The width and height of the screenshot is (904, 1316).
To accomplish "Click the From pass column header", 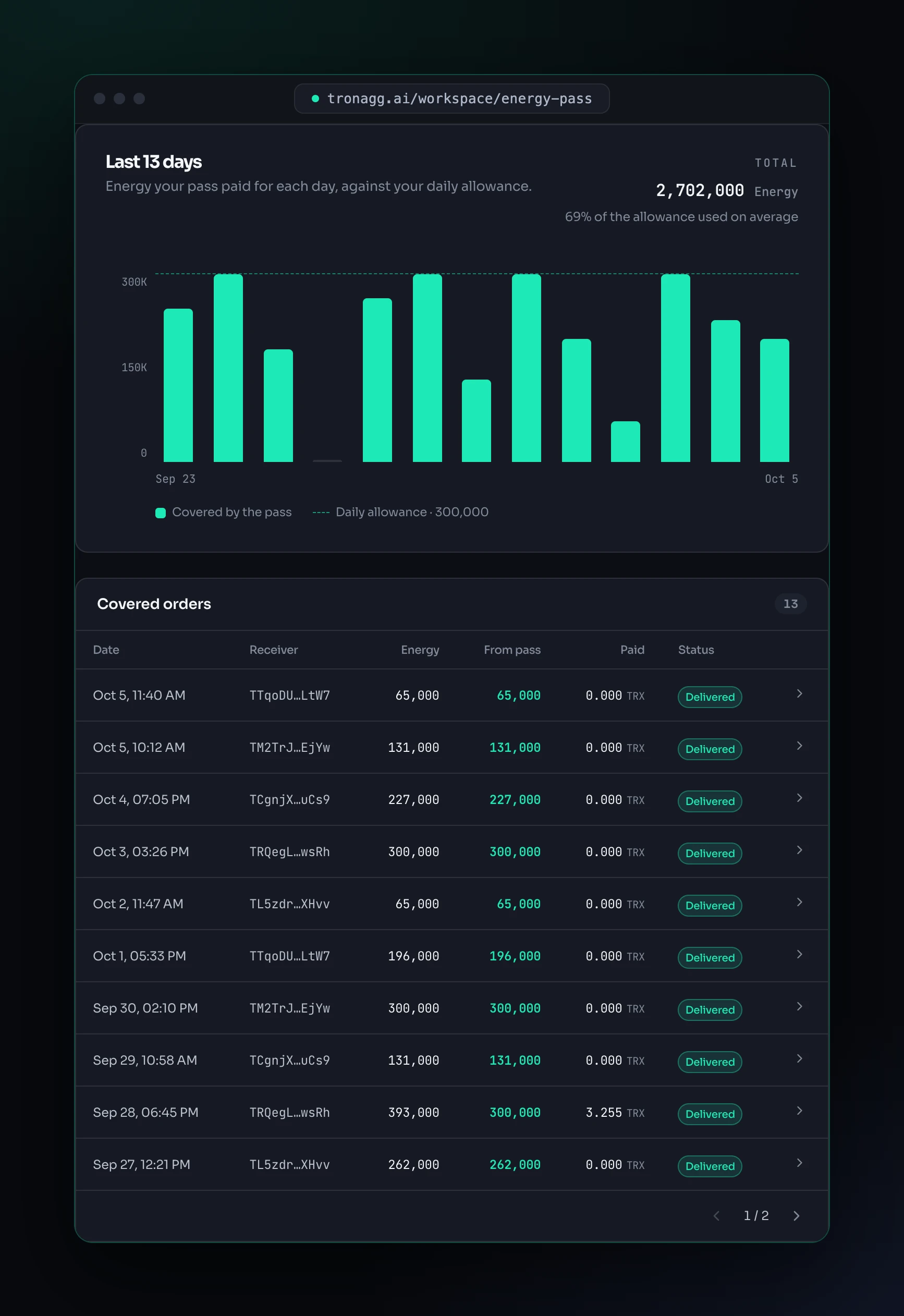I will [512, 650].
